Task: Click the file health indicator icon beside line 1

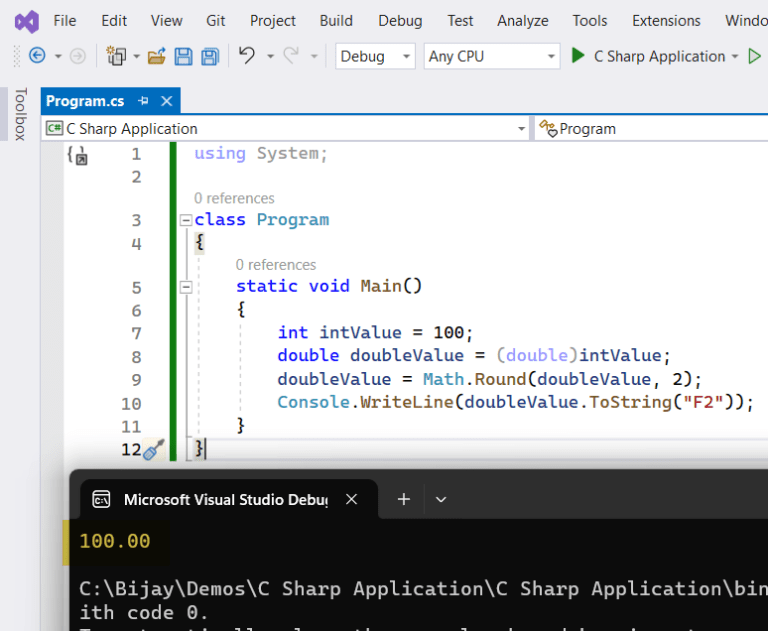Action: [x=77, y=155]
